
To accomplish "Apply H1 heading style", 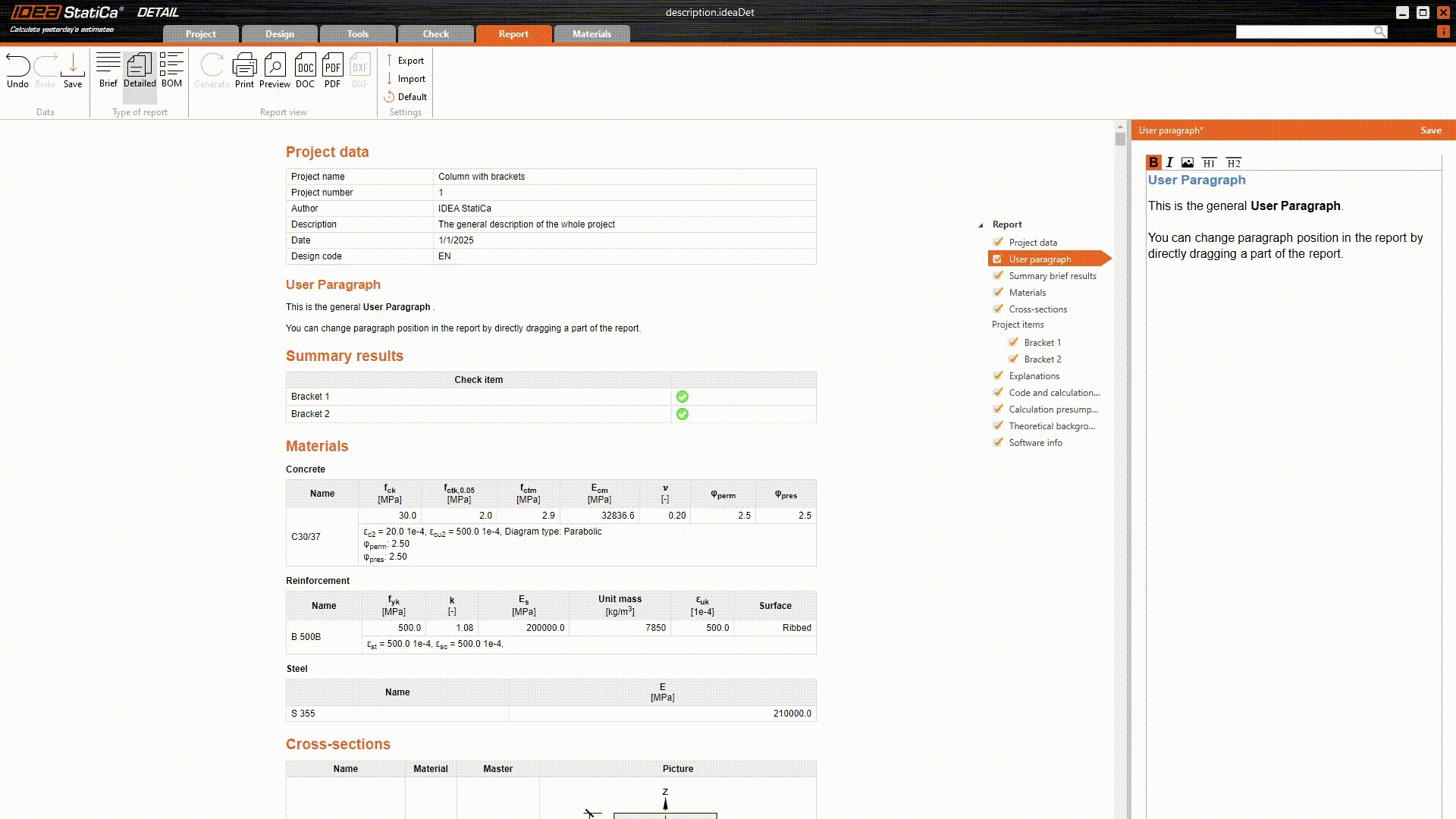I will click(x=1209, y=162).
